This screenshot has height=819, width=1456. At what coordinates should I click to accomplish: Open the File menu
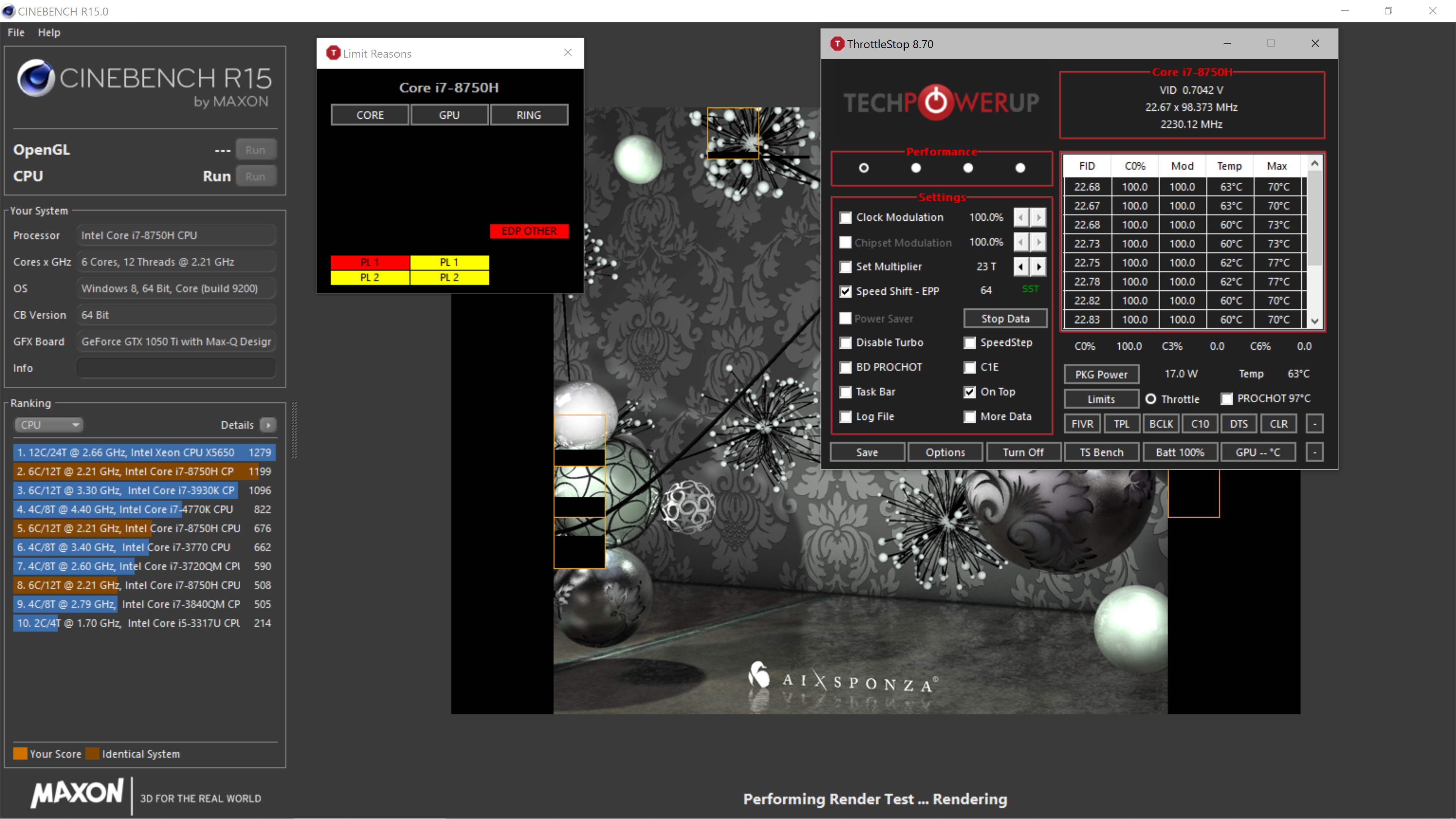[16, 32]
